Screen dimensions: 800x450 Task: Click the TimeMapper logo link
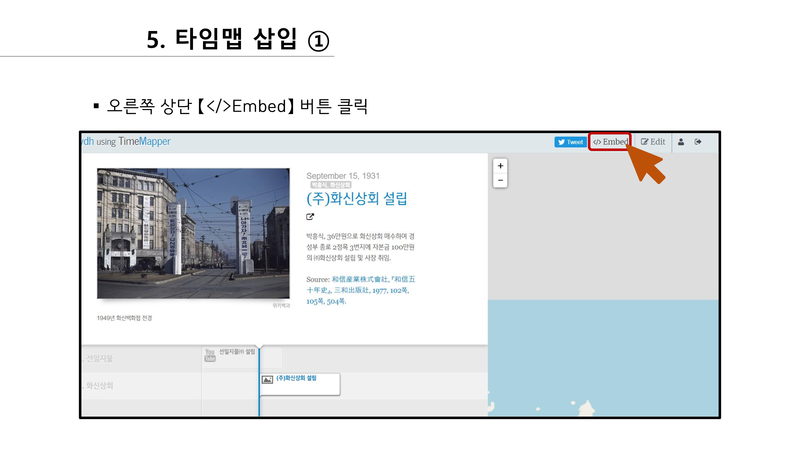[144, 141]
